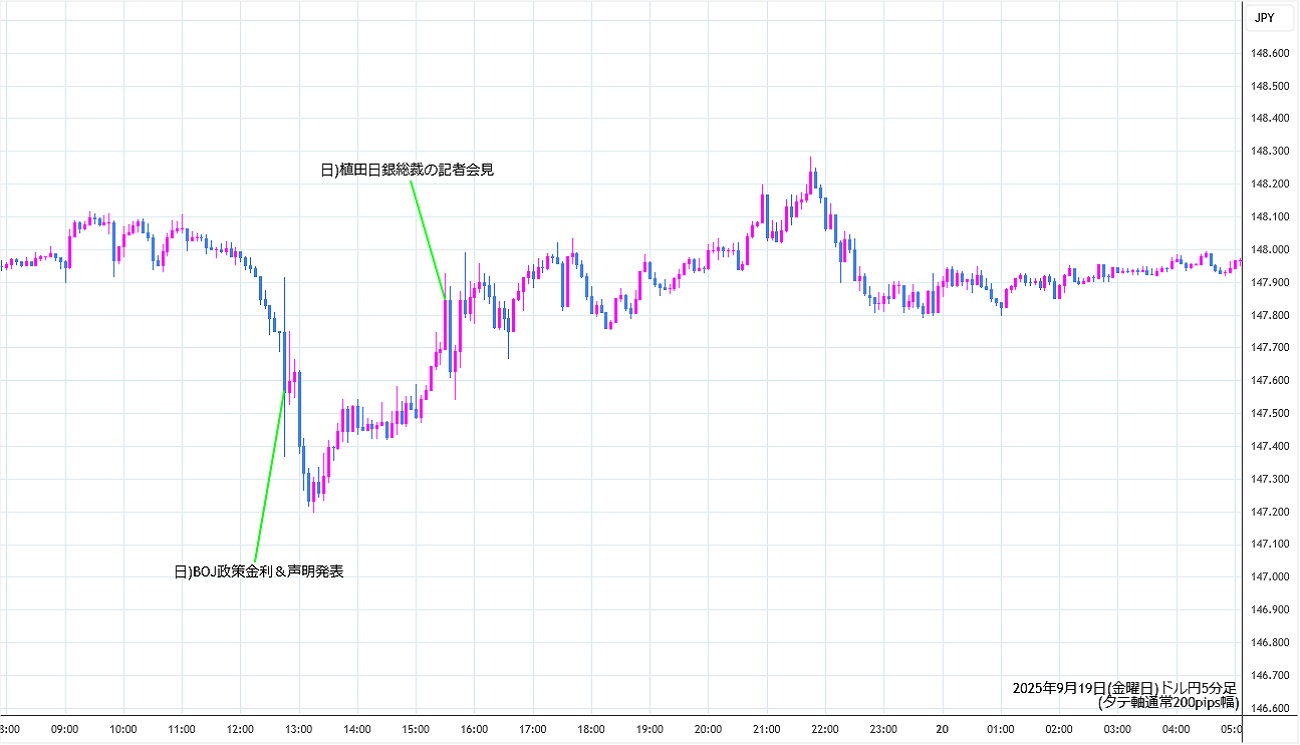1300x745 pixels.
Task: Click the 13:00 time axis label
Action: tap(299, 729)
